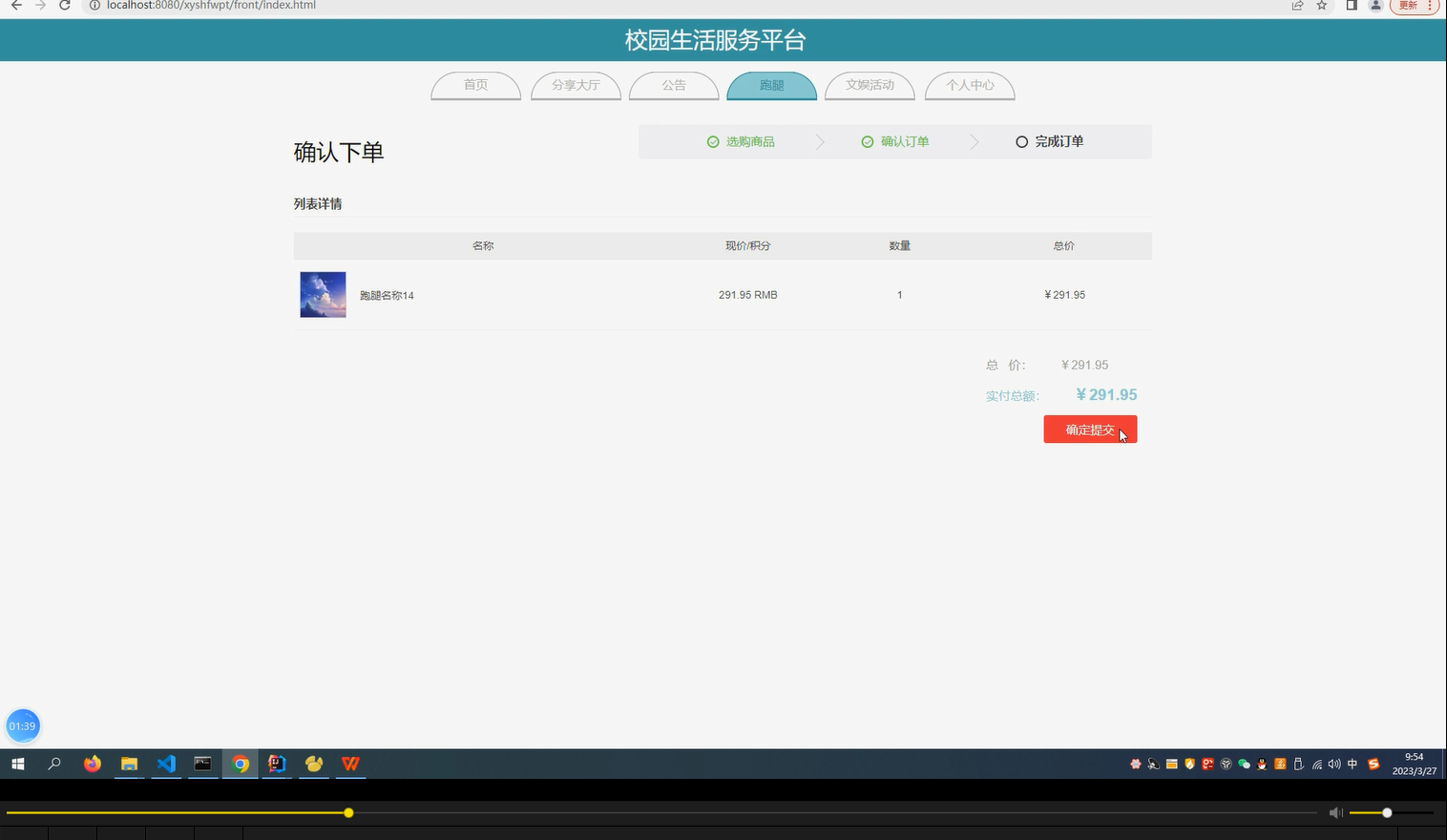Open the site info panel in address bar

(94, 5)
